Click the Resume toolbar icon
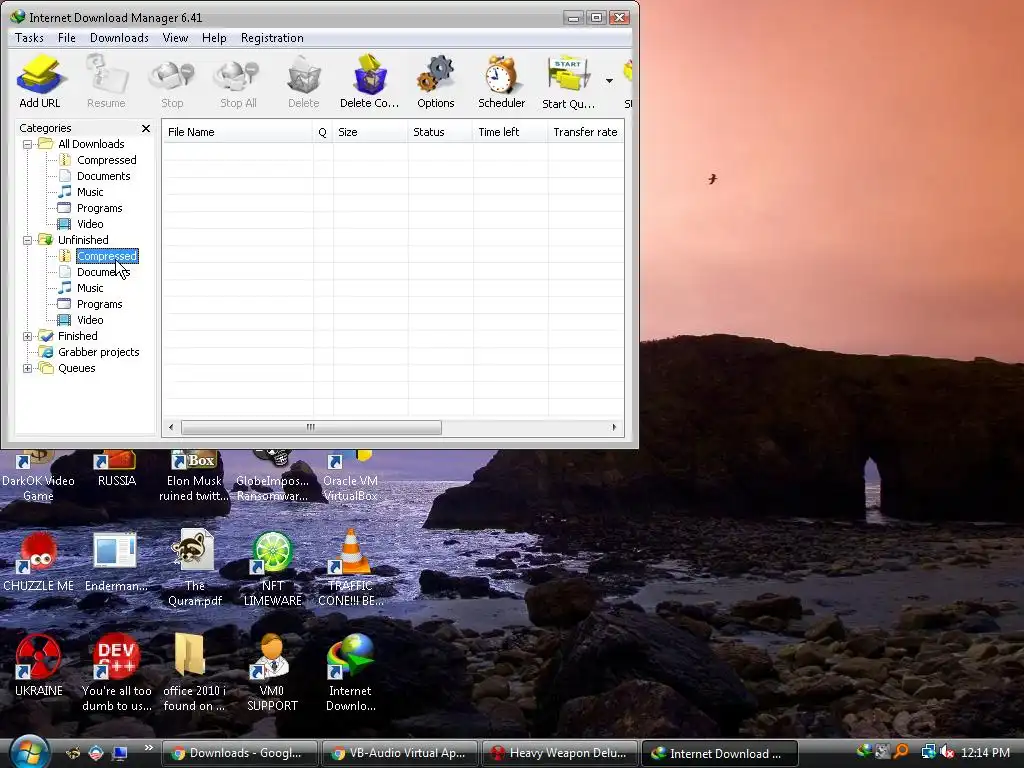The image size is (1024, 768). tap(106, 81)
